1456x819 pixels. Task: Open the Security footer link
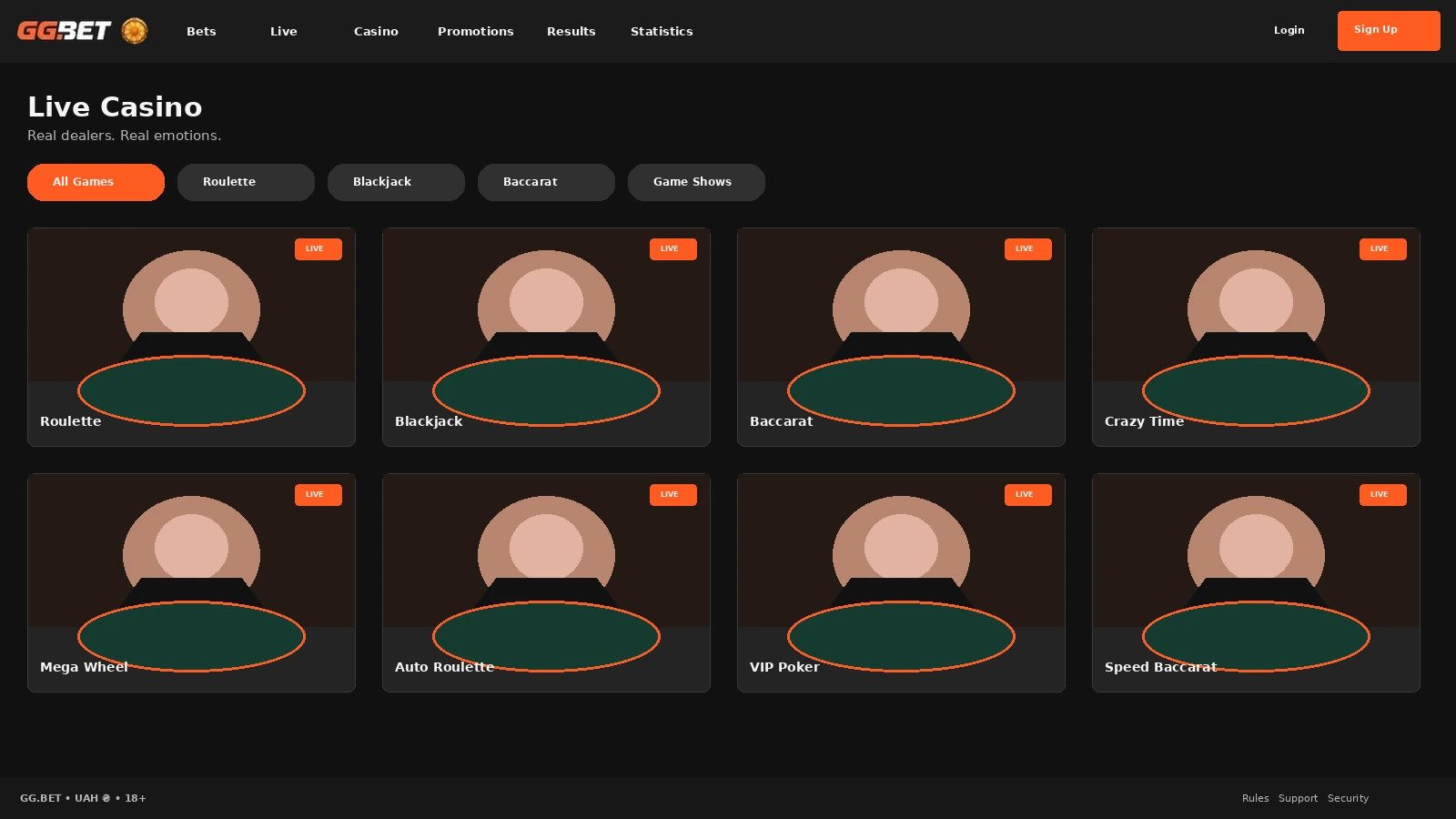pos(1348,798)
